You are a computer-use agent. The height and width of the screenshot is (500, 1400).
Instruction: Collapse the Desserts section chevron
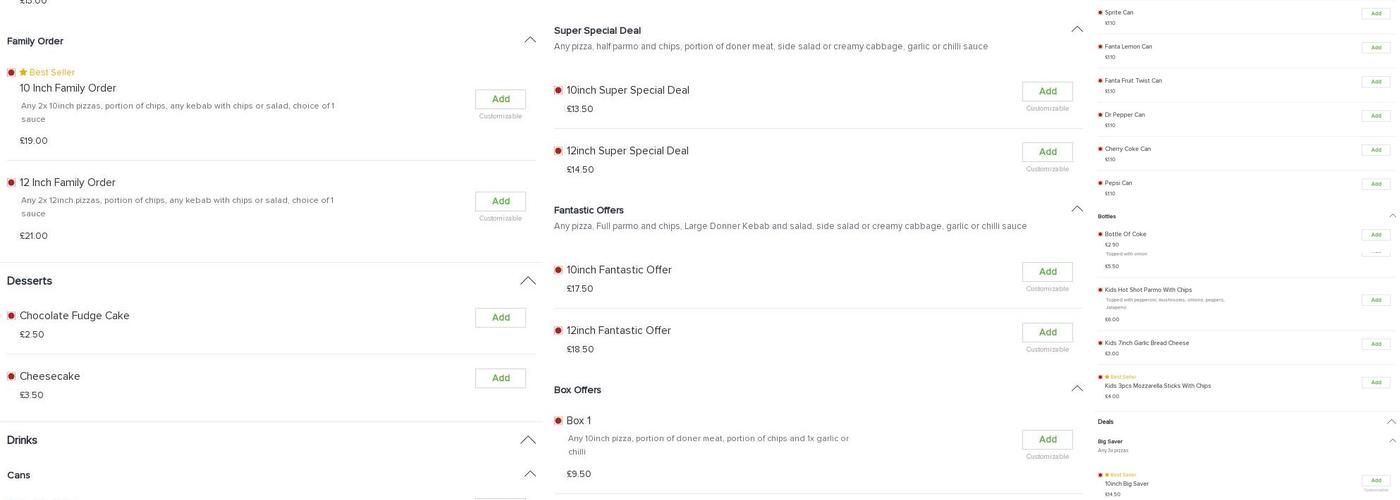(x=528, y=281)
